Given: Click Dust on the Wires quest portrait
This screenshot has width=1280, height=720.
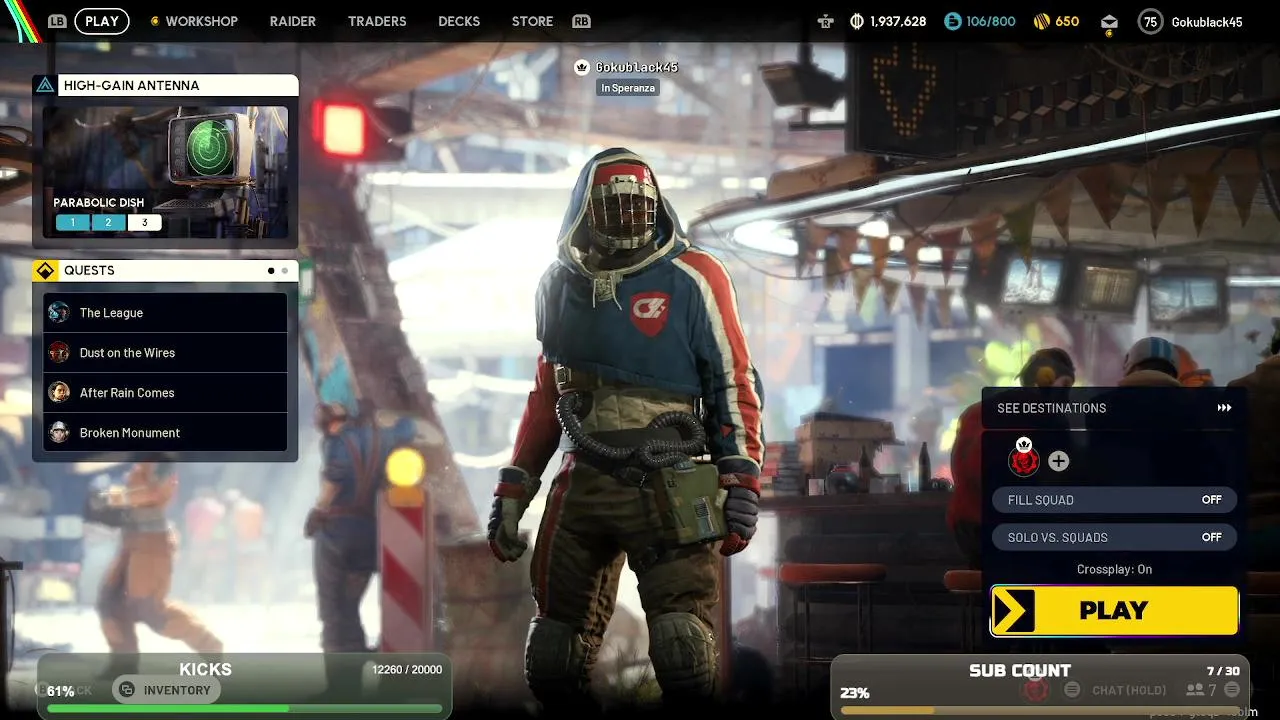Looking at the screenshot, I should (59, 352).
